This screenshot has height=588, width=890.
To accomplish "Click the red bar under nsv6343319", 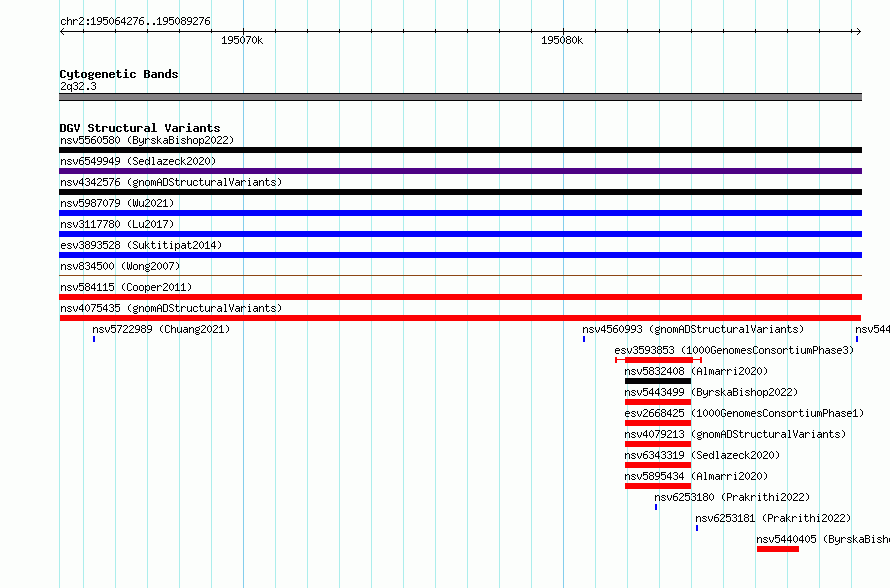I will pos(658,465).
